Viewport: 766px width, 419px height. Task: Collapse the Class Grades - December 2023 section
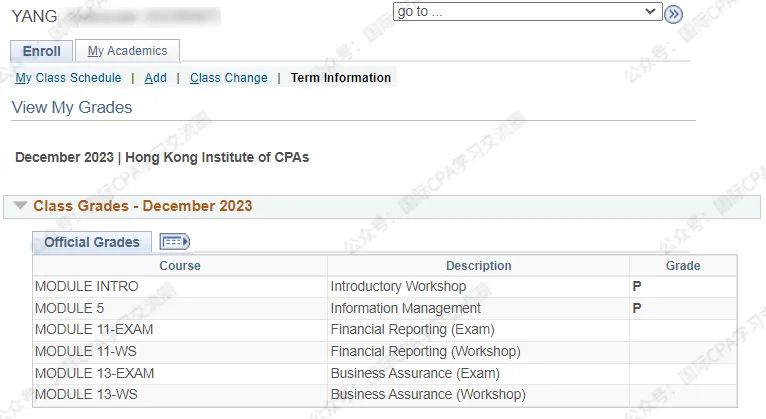[20, 206]
